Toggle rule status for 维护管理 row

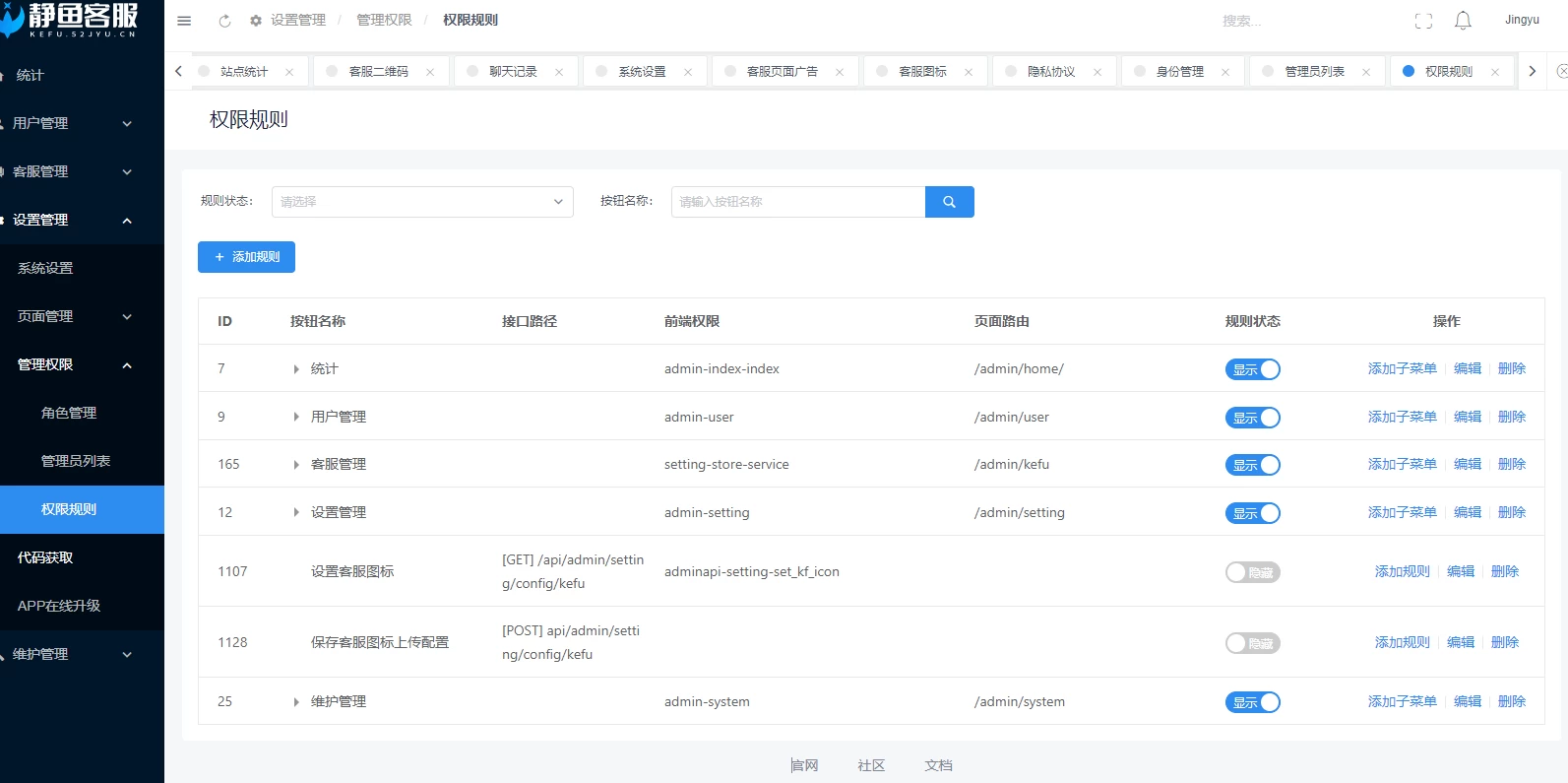(x=1252, y=702)
